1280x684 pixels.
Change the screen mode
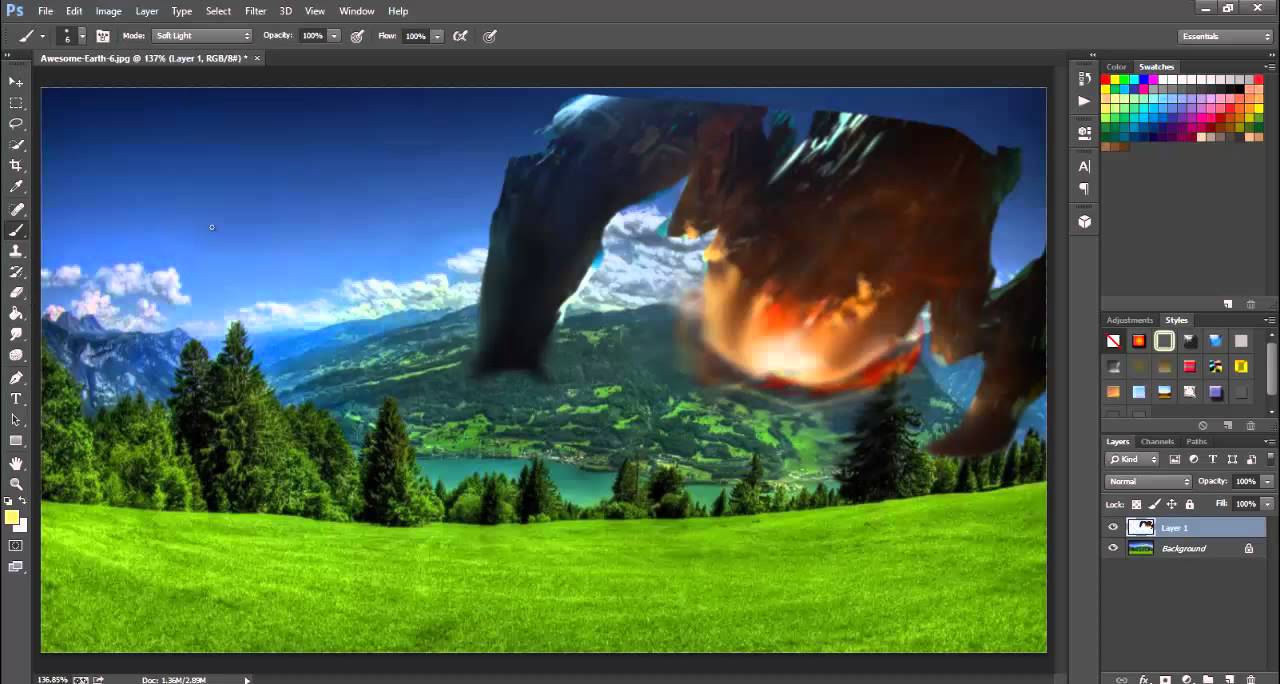point(16,567)
